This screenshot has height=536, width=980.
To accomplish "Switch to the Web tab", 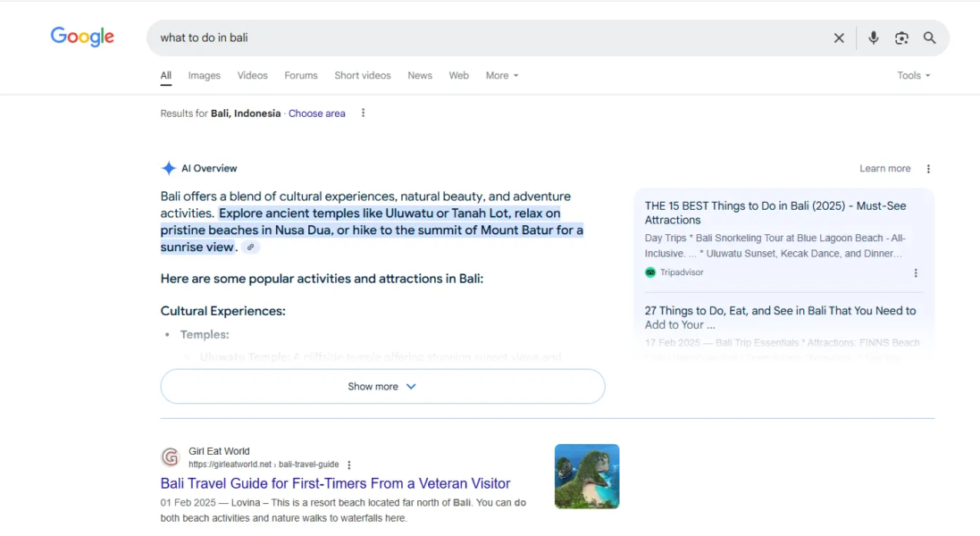I will click(459, 76).
